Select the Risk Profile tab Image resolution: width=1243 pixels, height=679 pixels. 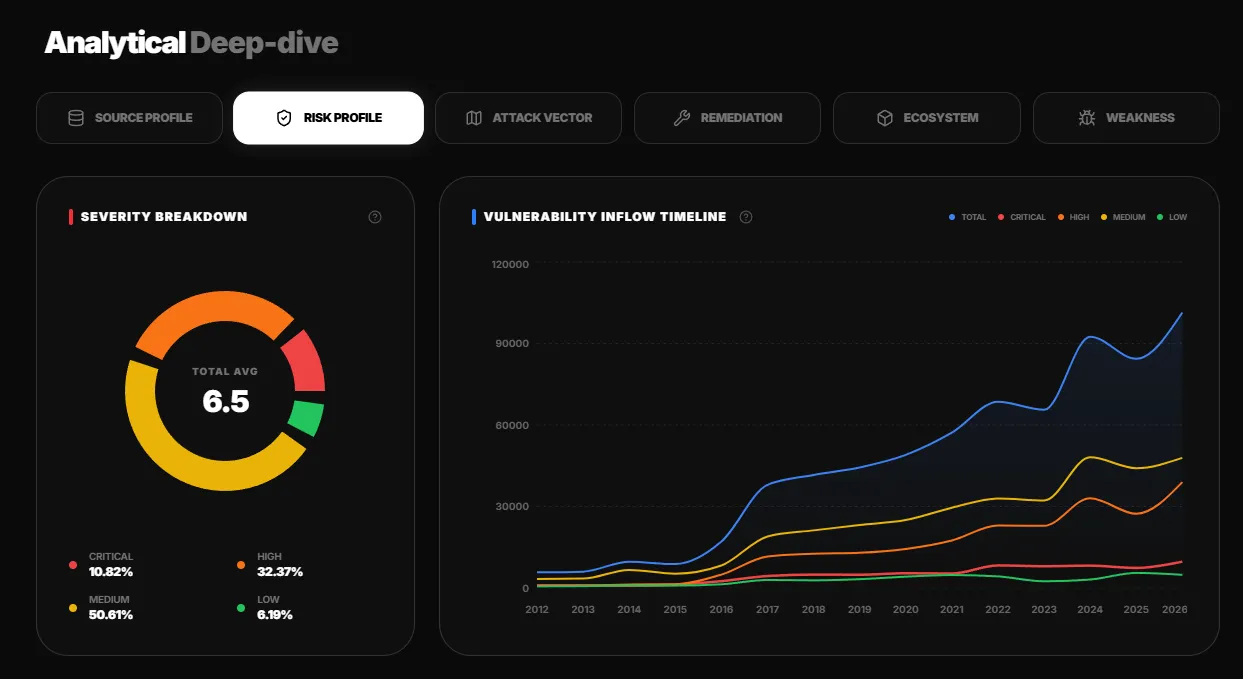328,118
